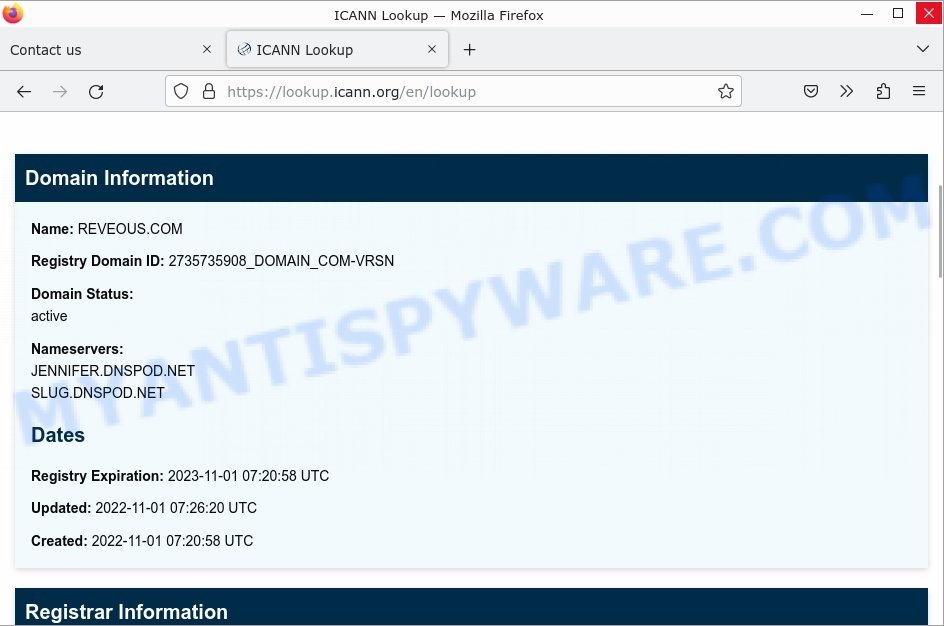This screenshot has width=944, height=626.
Task: Reload the current page
Action: [x=96, y=91]
